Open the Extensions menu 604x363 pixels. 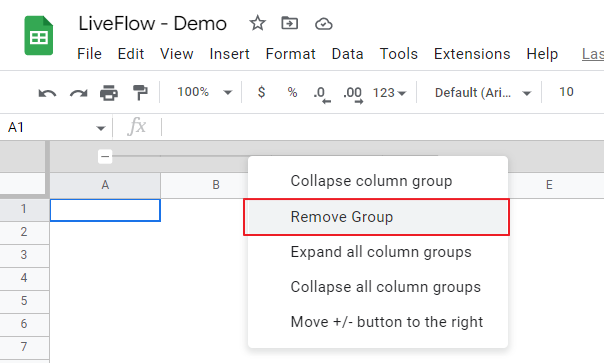point(472,54)
